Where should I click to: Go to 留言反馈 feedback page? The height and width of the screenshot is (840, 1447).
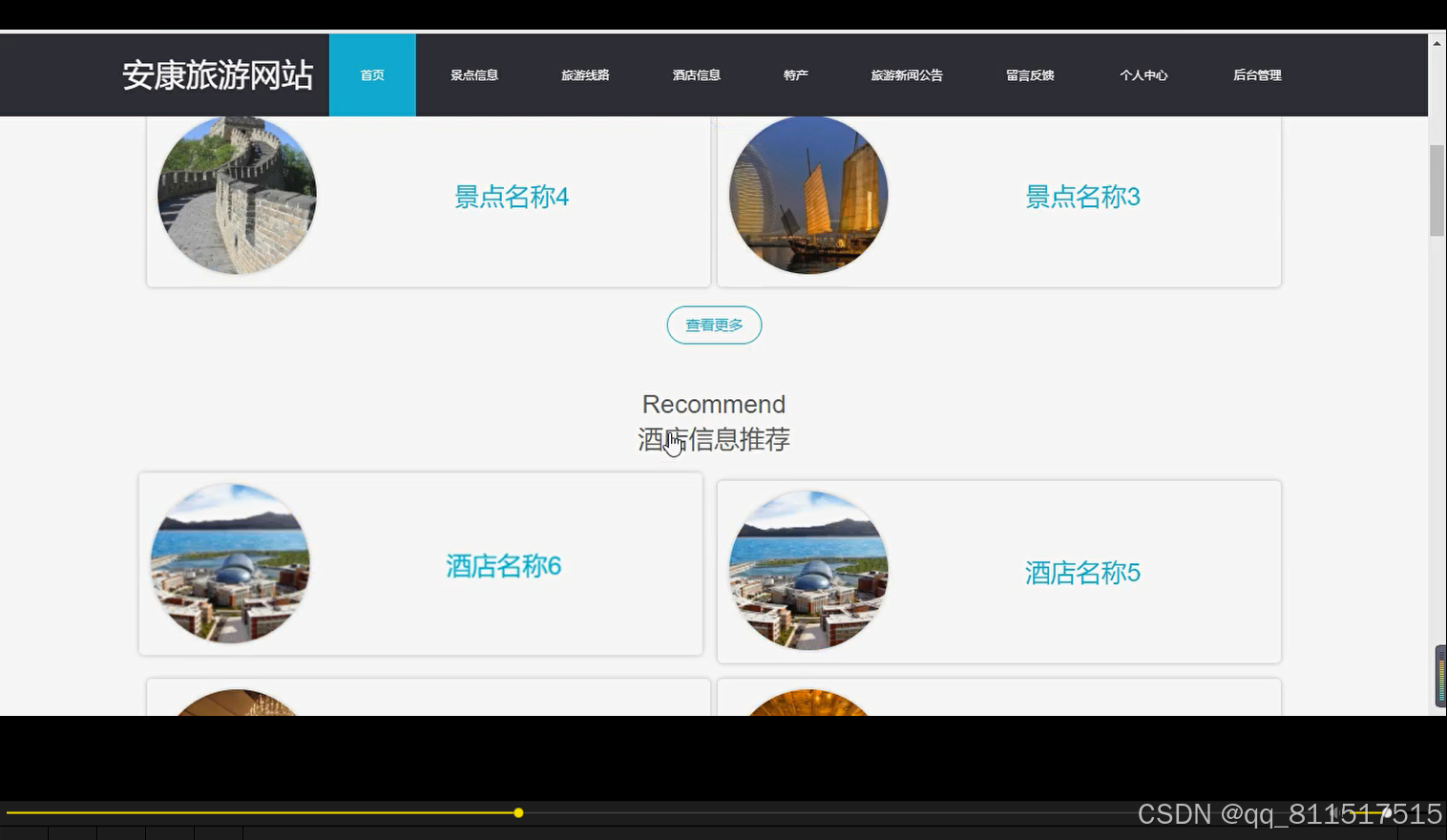(1030, 74)
